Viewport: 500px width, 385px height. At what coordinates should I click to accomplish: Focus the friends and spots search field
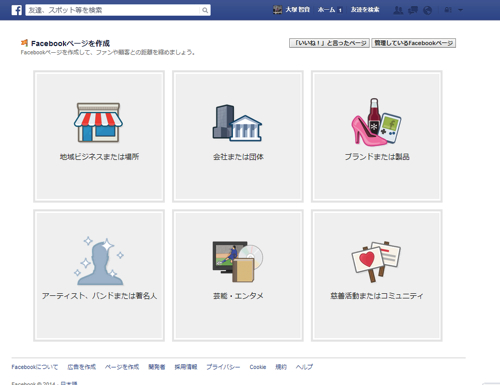(x=113, y=10)
